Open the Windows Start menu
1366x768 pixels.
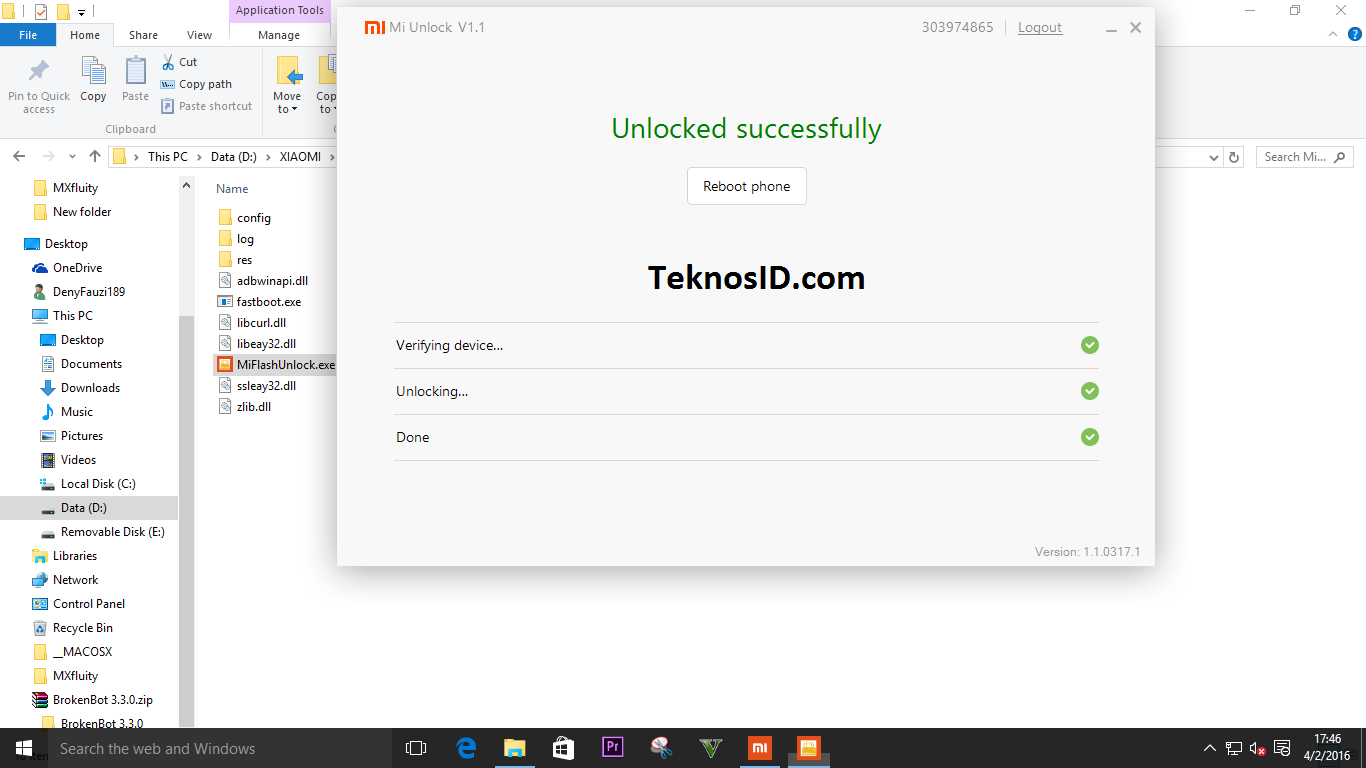coord(24,748)
